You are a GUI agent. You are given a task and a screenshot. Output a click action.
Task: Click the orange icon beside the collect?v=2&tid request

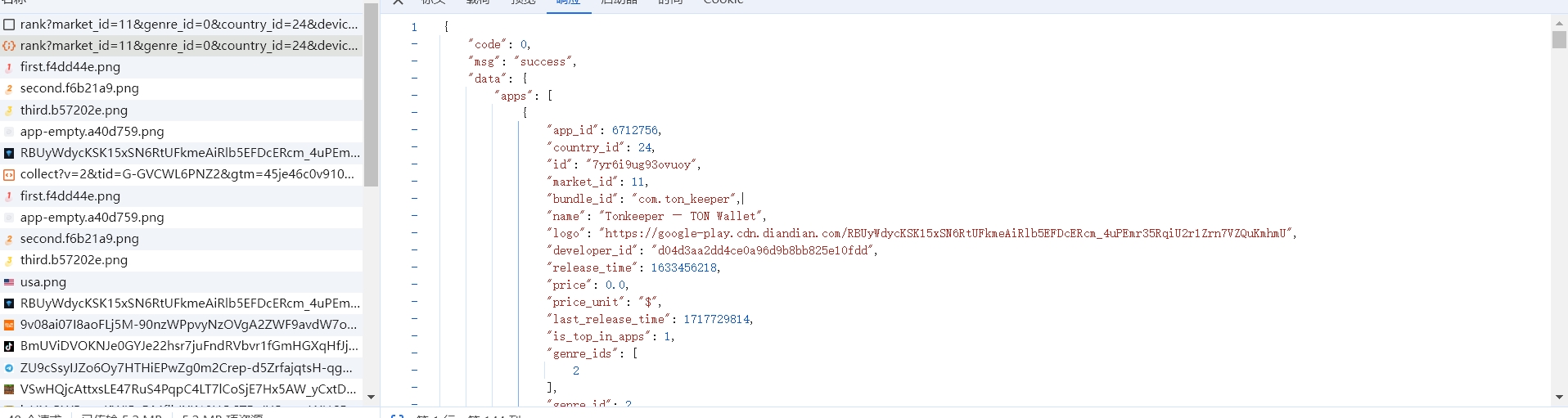(x=9, y=174)
